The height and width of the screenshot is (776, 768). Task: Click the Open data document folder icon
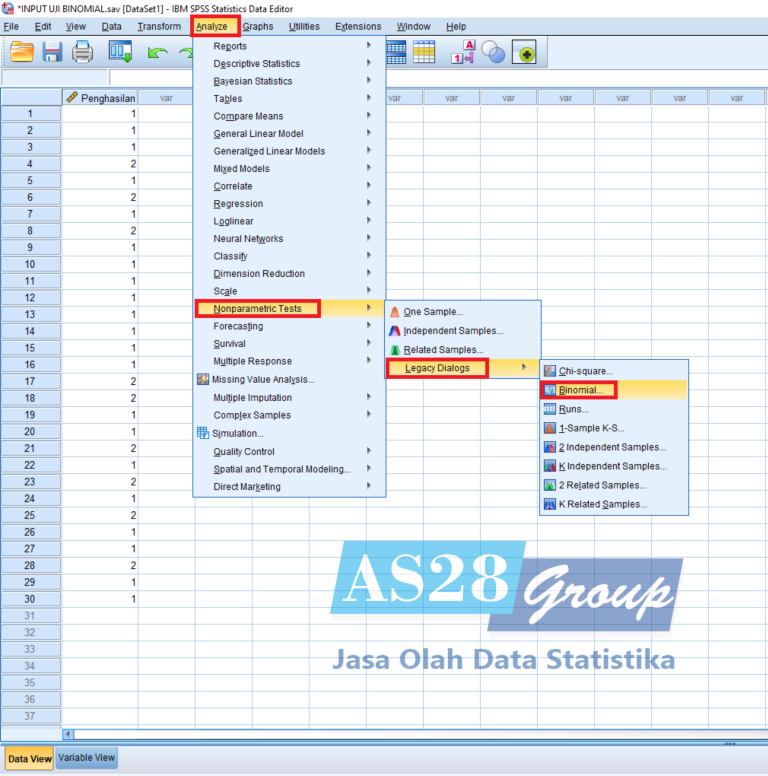pos(22,52)
